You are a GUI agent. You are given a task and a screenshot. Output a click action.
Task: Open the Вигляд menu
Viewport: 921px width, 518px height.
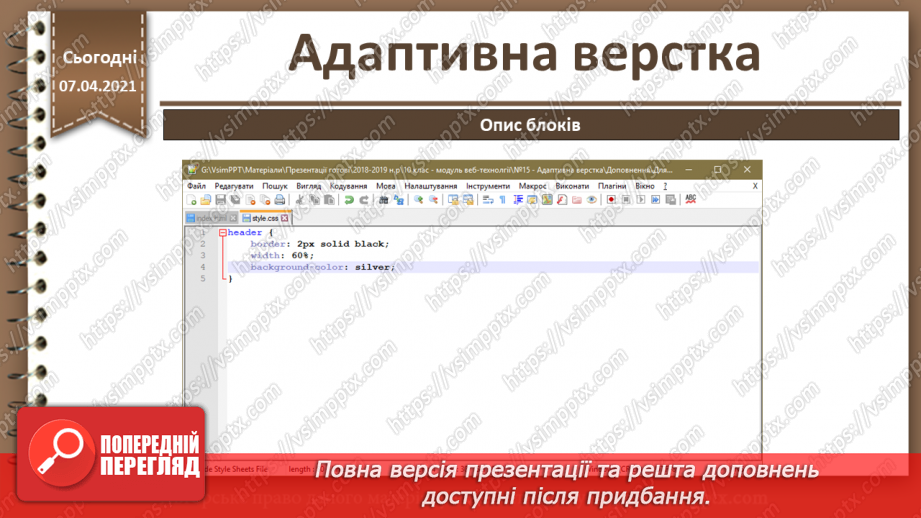pos(308,186)
